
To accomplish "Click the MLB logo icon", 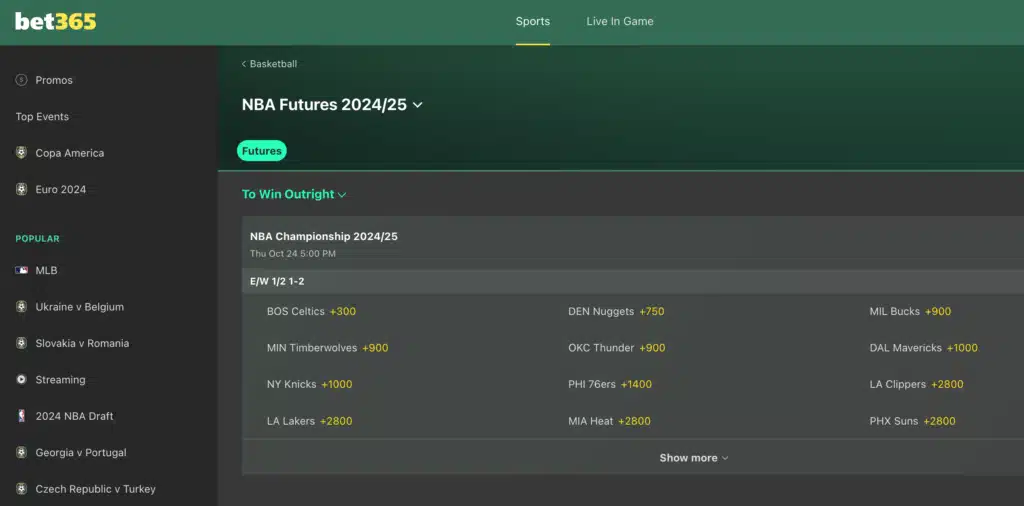I will click(x=22, y=270).
